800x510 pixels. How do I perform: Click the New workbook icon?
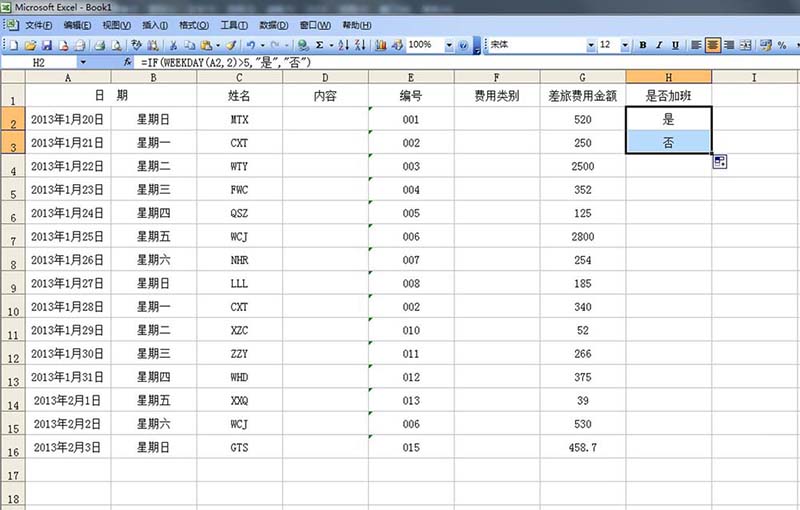pyautogui.click(x=14, y=45)
